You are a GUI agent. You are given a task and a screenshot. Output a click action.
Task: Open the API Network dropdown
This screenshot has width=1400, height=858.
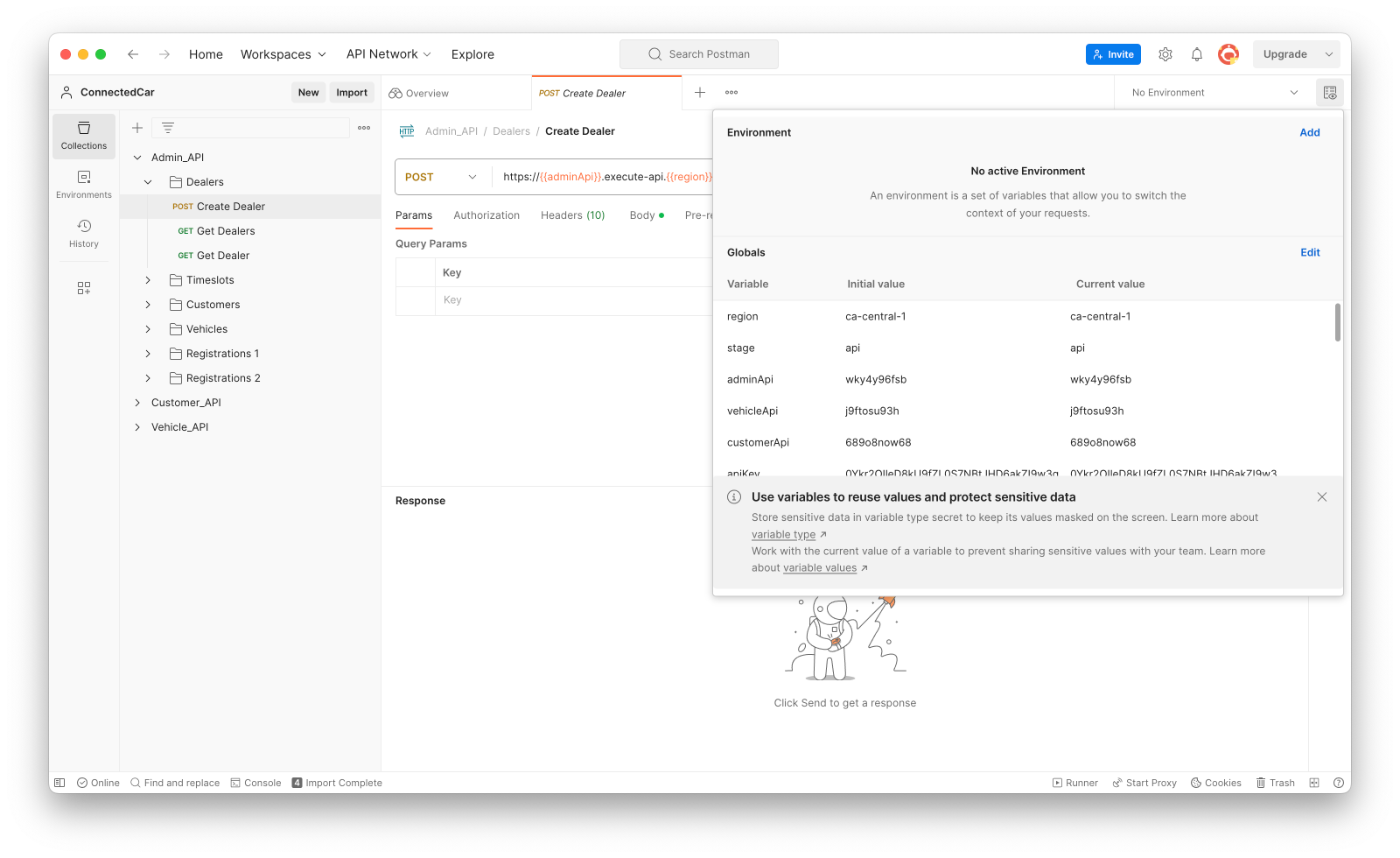click(x=389, y=54)
